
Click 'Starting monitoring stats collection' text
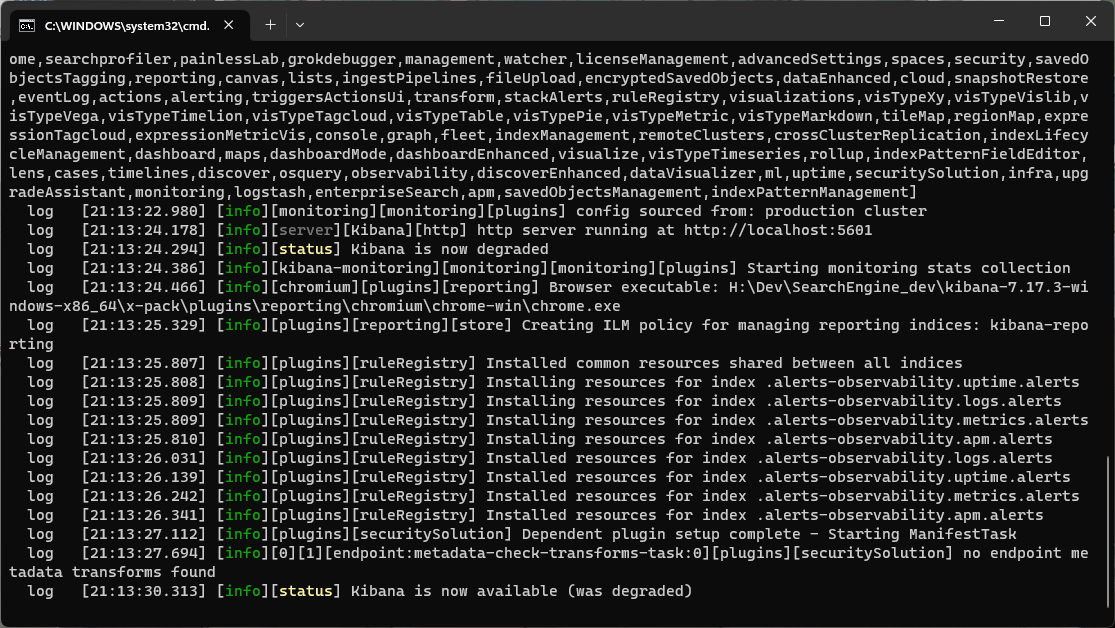click(908, 268)
